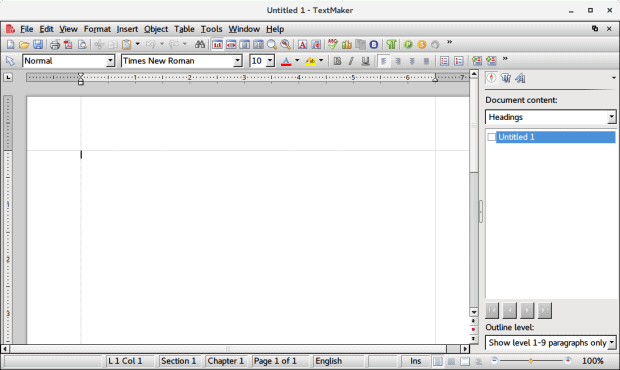This screenshot has height=370, width=620.
Task: Toggle numbered list icon
Action: [x=459, y=61]
